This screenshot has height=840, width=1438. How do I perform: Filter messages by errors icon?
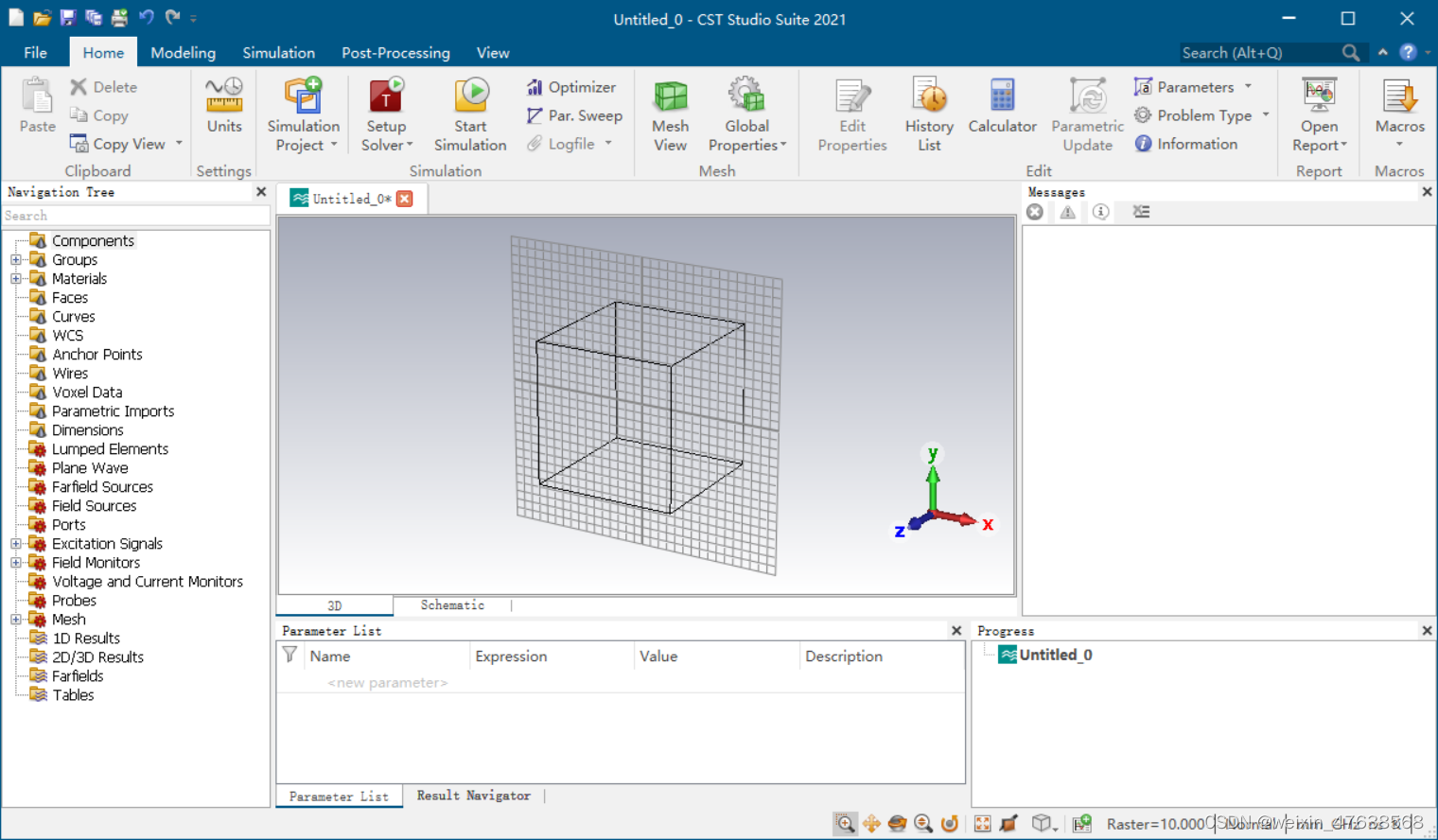coord(1035,212)
